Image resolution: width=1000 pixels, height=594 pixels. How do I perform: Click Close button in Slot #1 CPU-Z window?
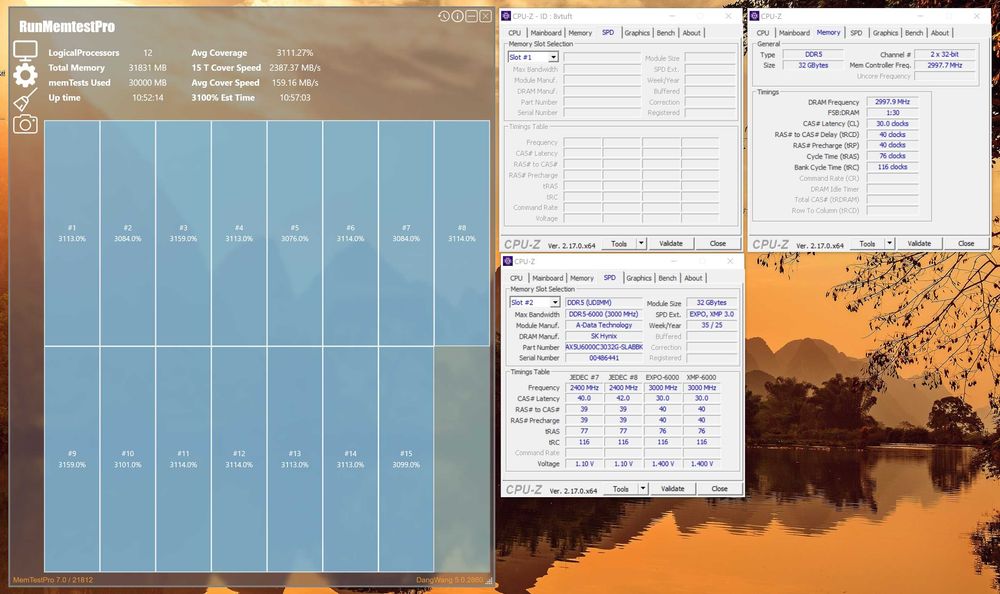pyautogui.click(x=717, y=243)
